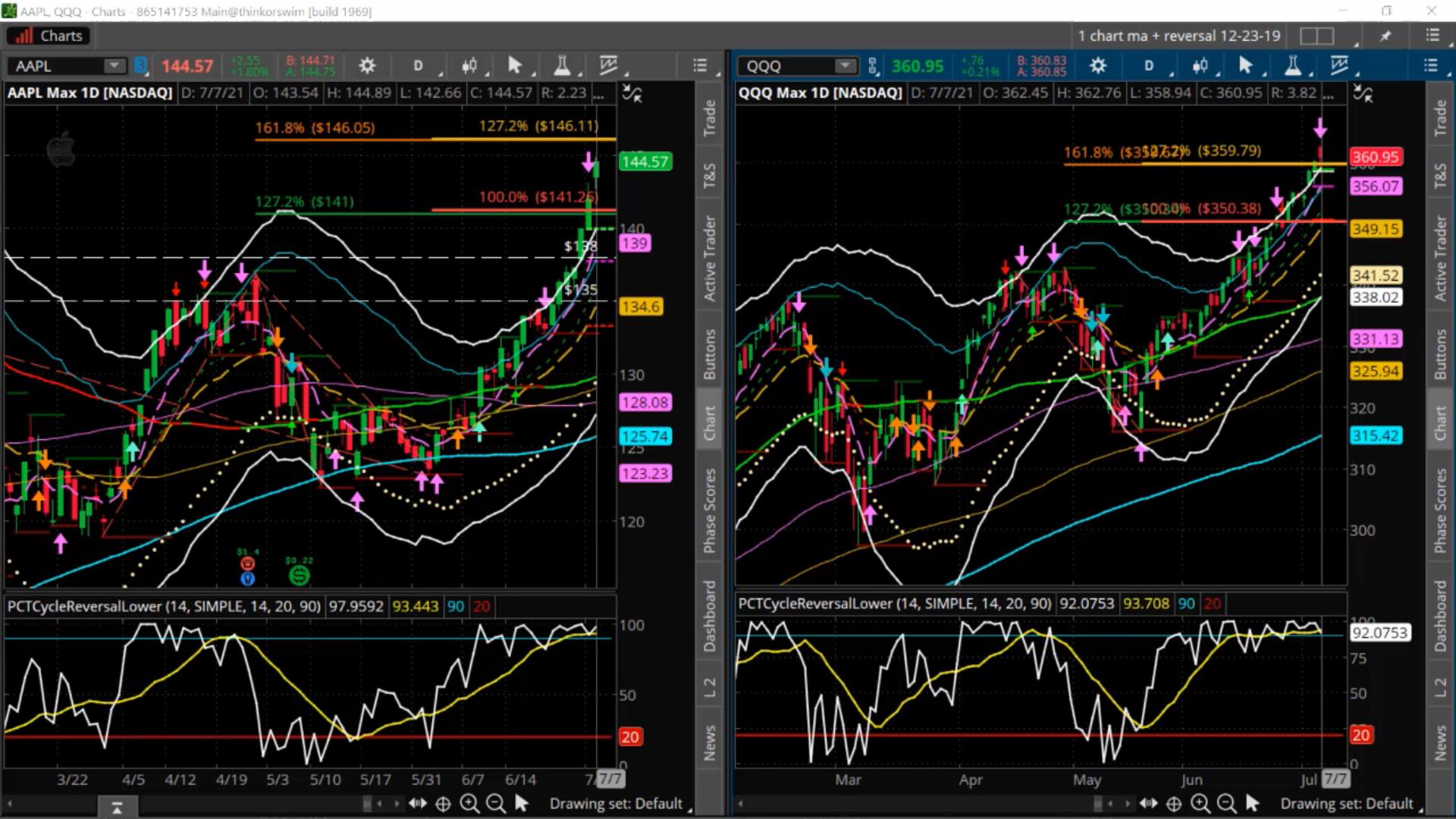The image size is (1456, 819).
Task: Open QQQ chart action list menu
Action: [x=1430, y=66]
